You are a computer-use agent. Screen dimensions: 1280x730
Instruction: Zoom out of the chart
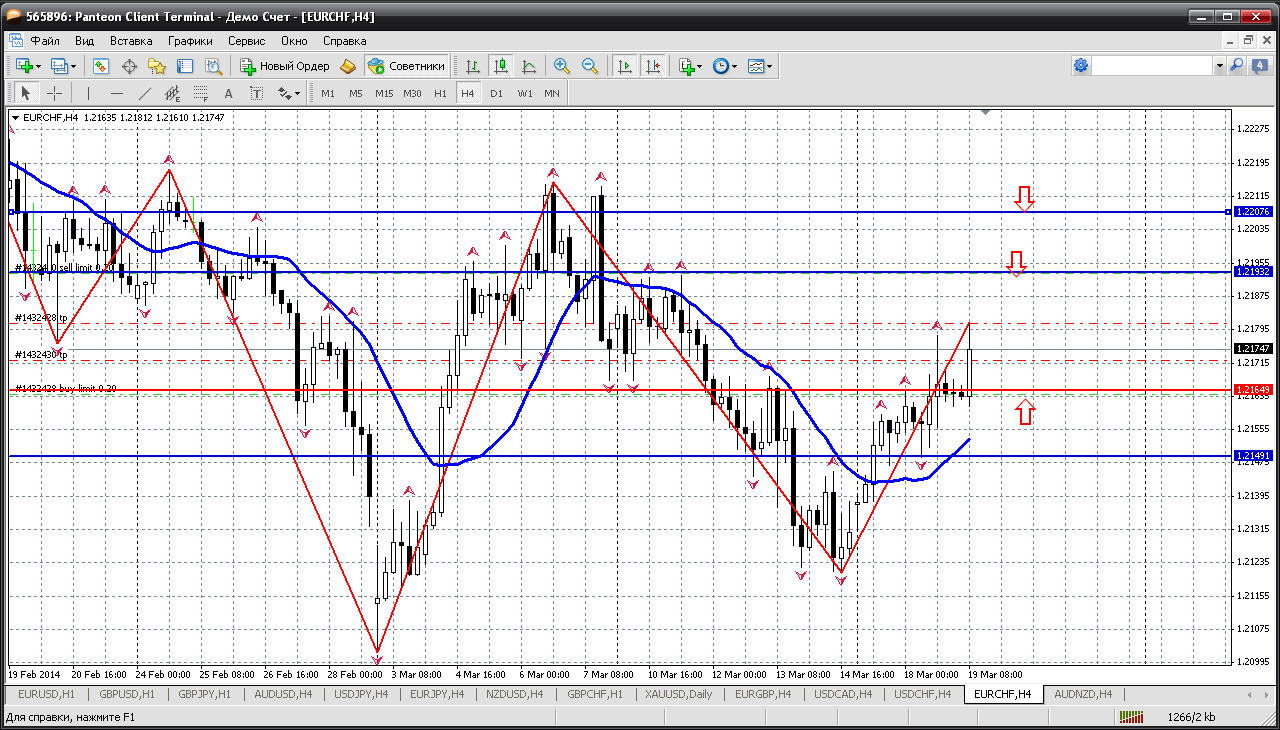[590, 66]
